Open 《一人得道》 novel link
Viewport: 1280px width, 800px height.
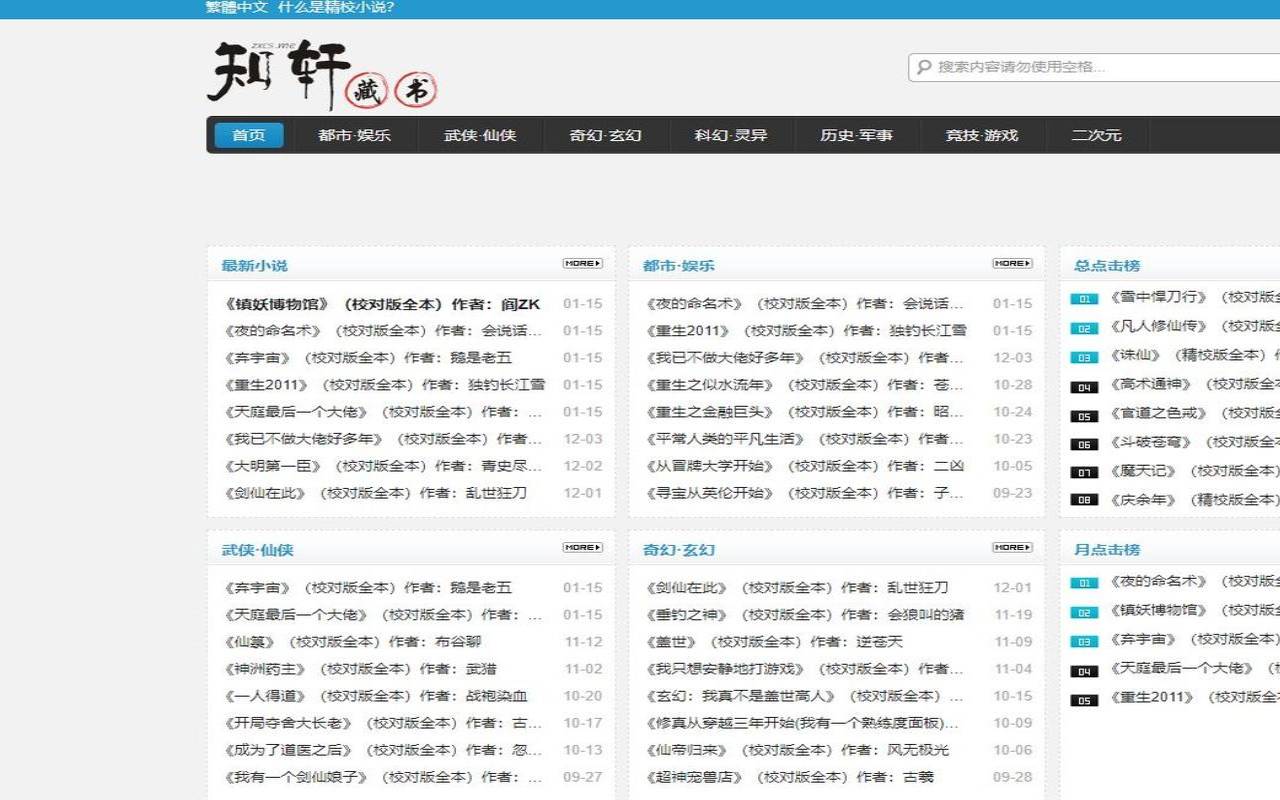[375, 696]
